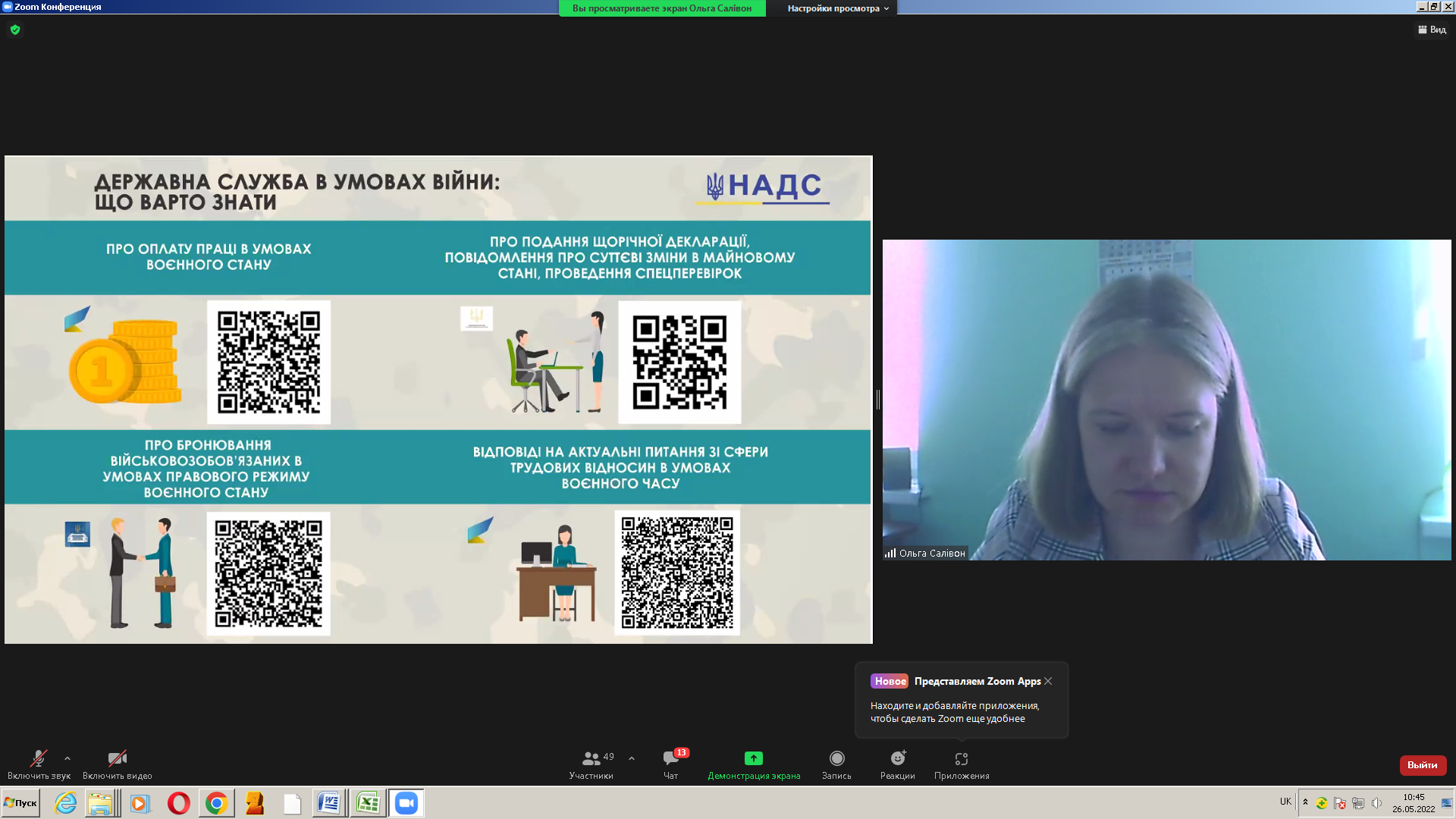Click the divider handle between share and video

point(877,400)
